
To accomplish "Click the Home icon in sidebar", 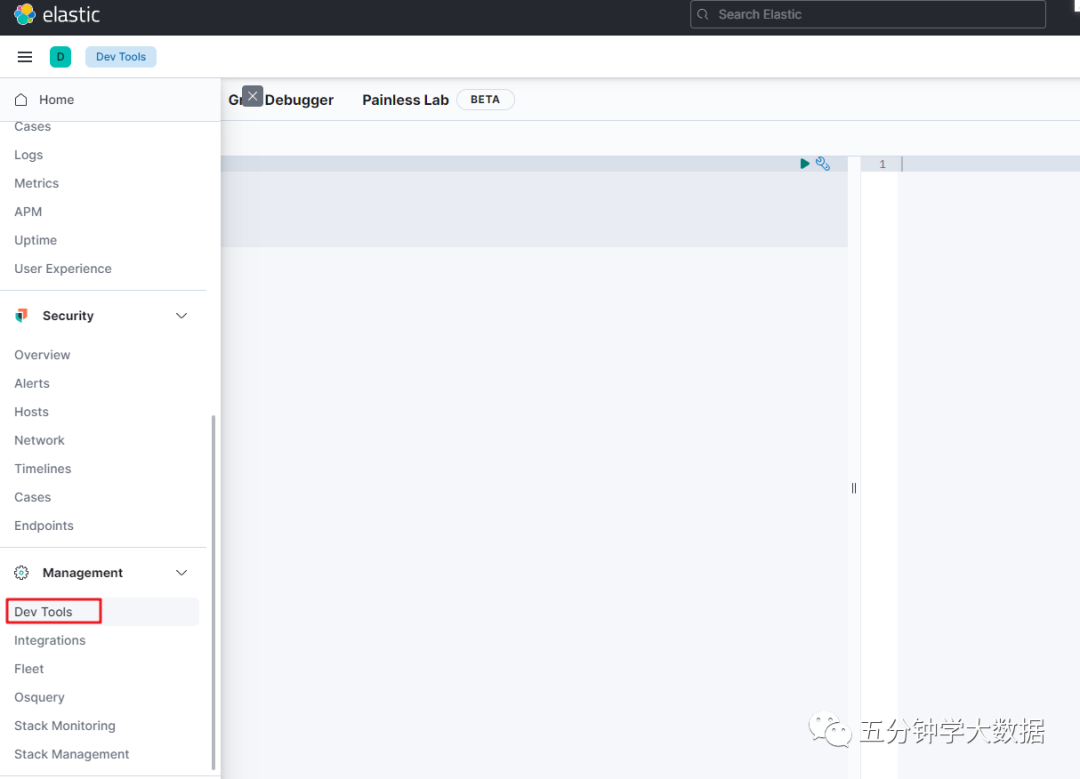I will [21, 100].
